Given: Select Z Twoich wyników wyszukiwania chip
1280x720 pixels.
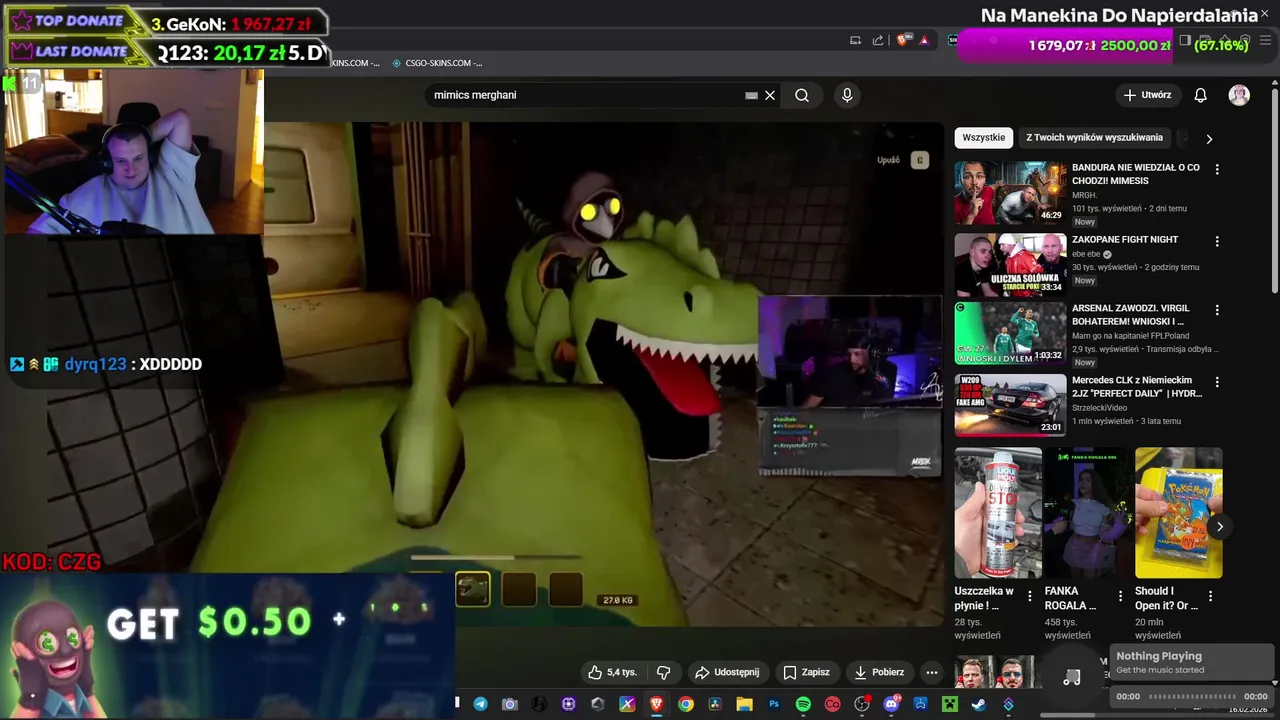Looking at the screenshot, I should 1094,138.
